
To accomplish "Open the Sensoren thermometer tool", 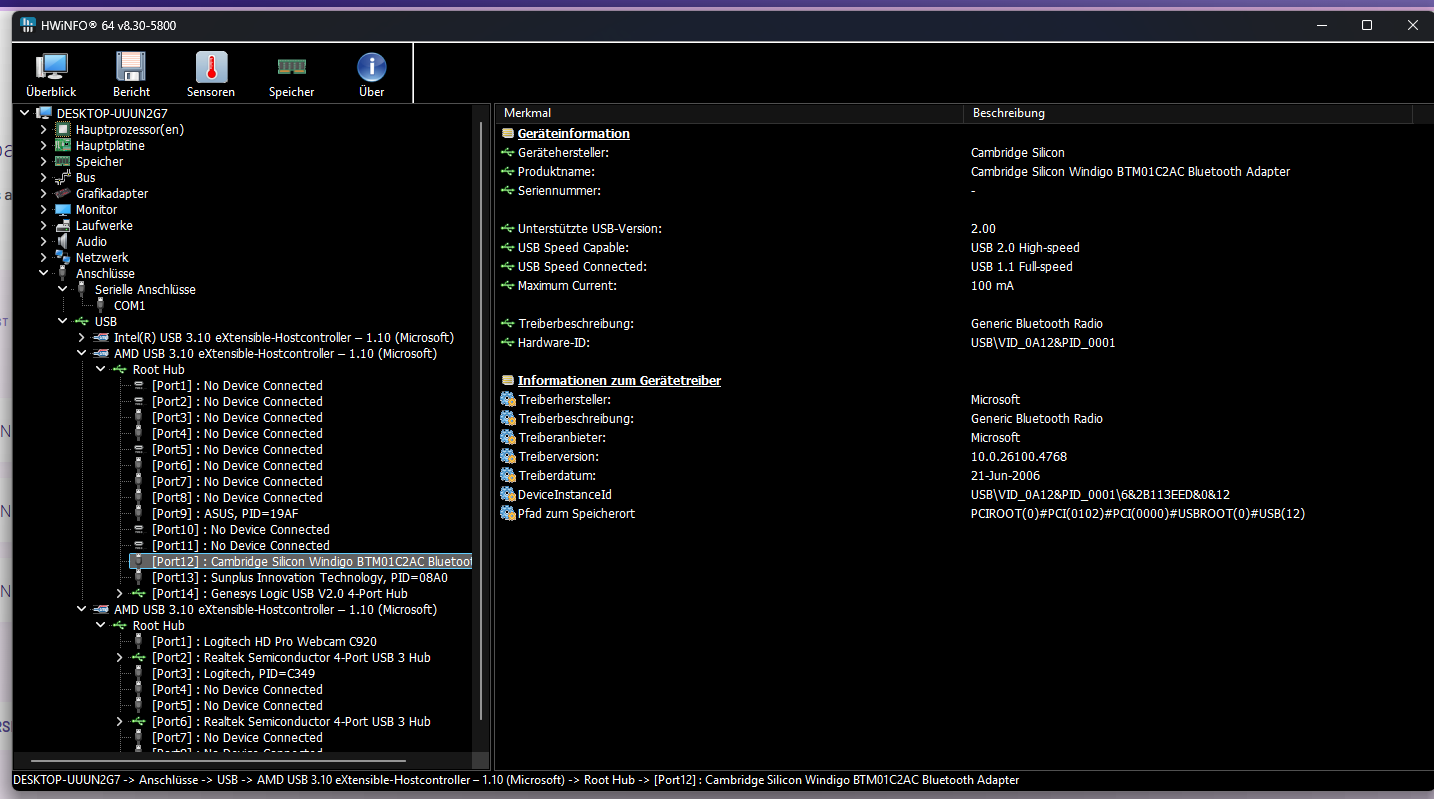I will tap(211, 75).
